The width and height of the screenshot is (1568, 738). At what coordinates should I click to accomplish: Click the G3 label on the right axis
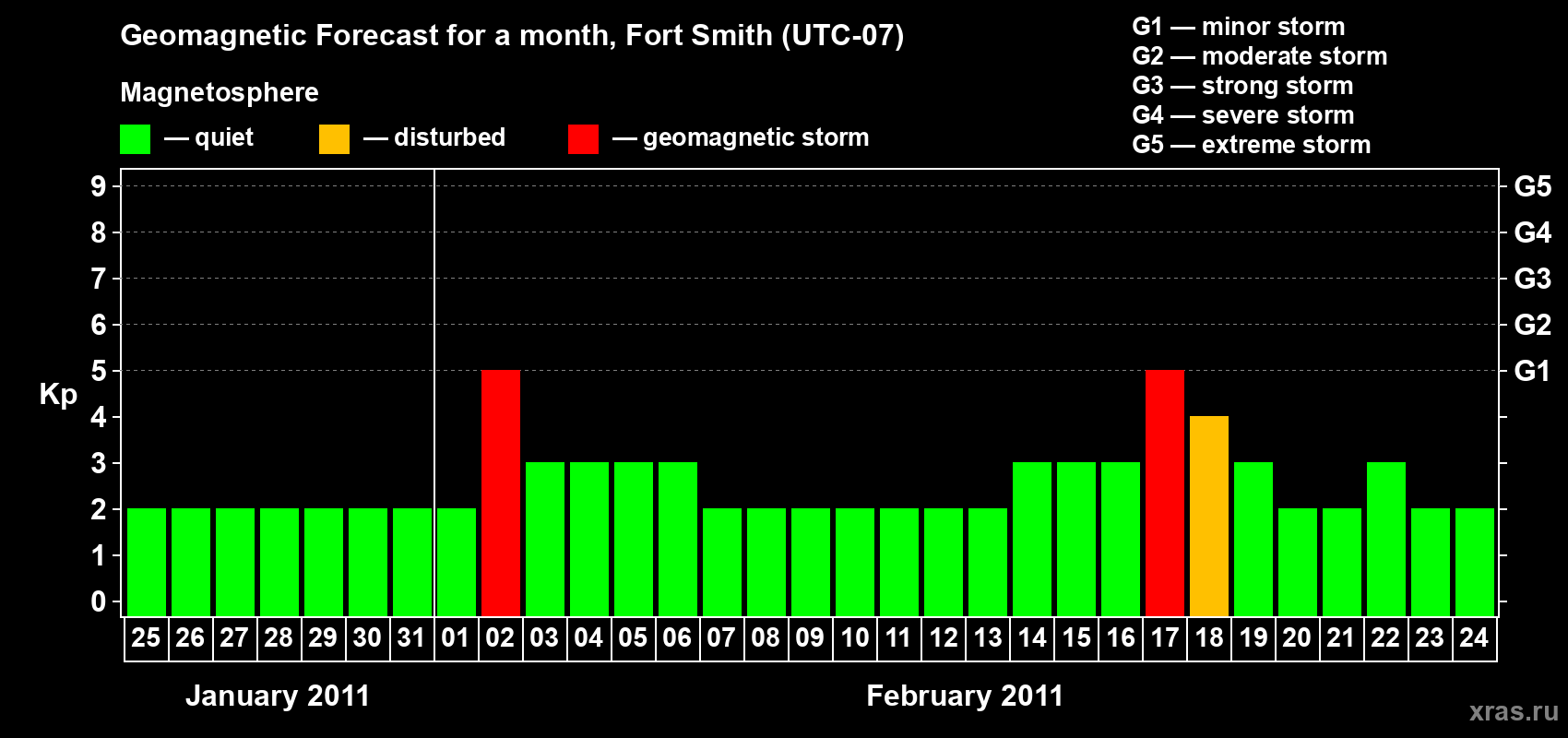1533,279
